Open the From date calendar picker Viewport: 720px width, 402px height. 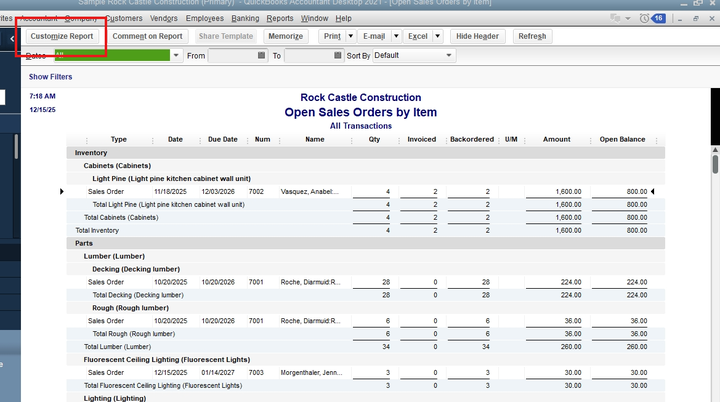261,55
